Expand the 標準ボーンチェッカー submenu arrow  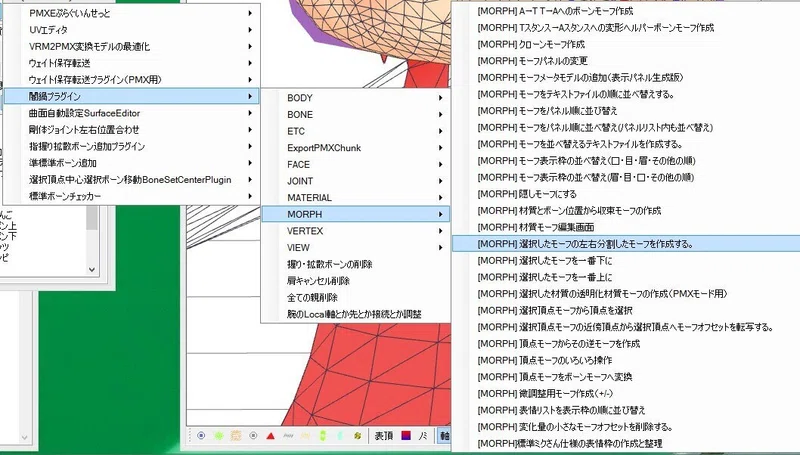[250, 196]
